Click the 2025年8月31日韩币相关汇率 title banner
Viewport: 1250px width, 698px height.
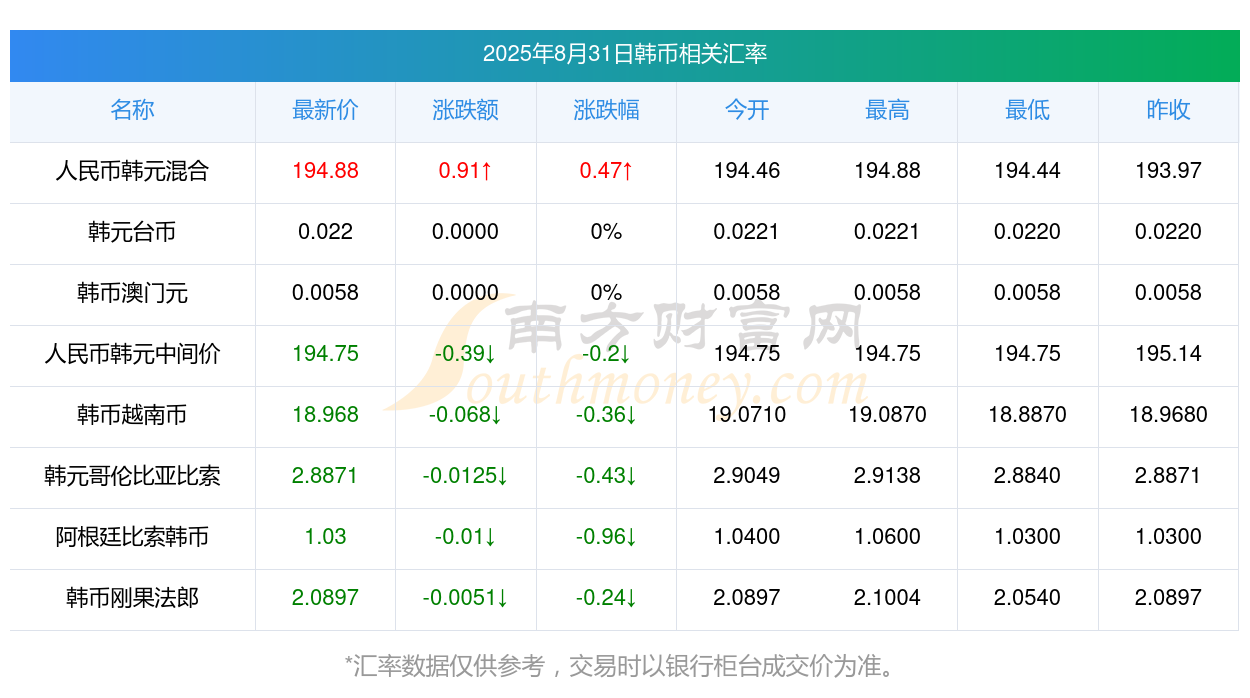coord(624,55)
